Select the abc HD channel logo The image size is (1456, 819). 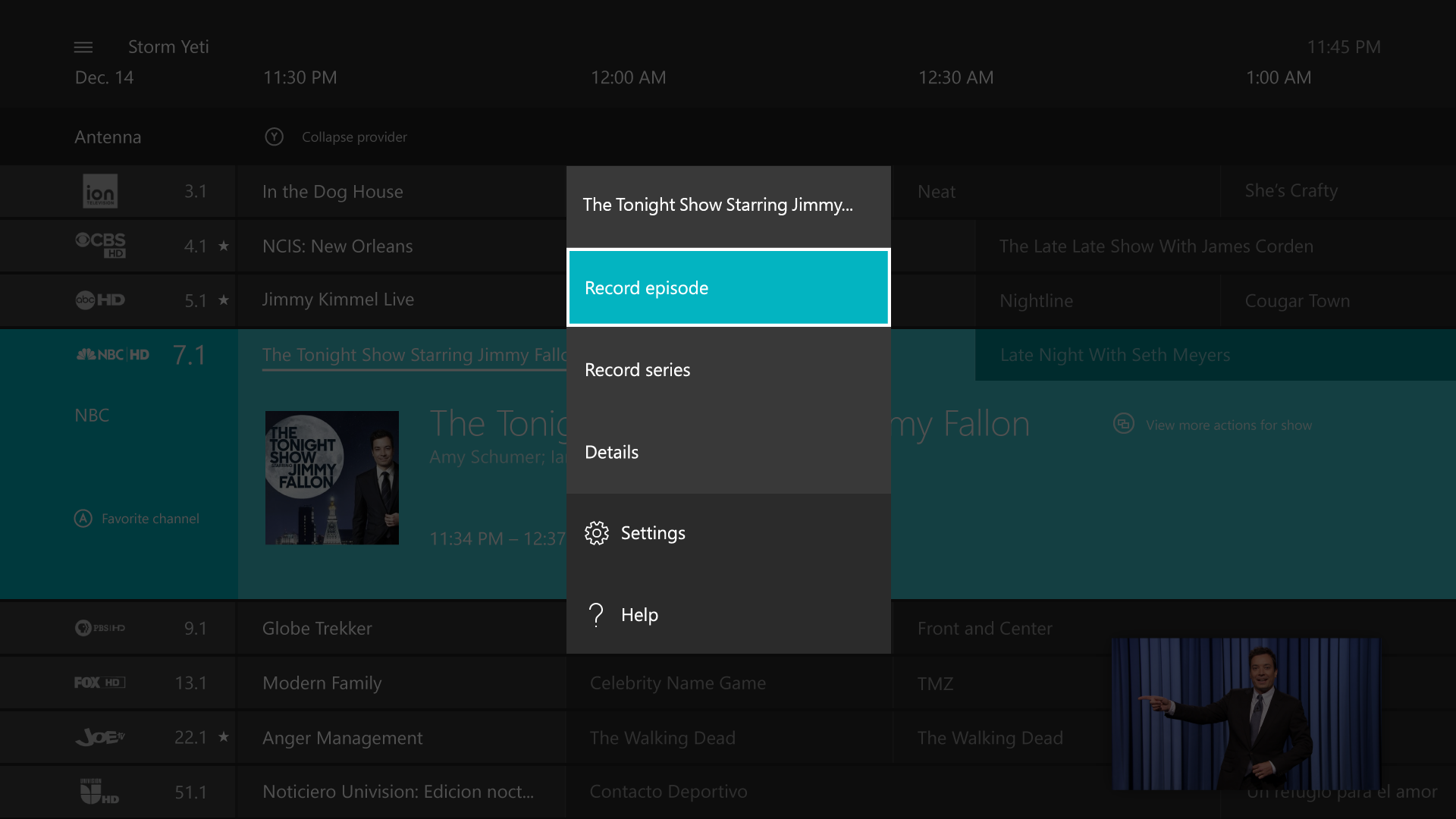coord(100,300)
